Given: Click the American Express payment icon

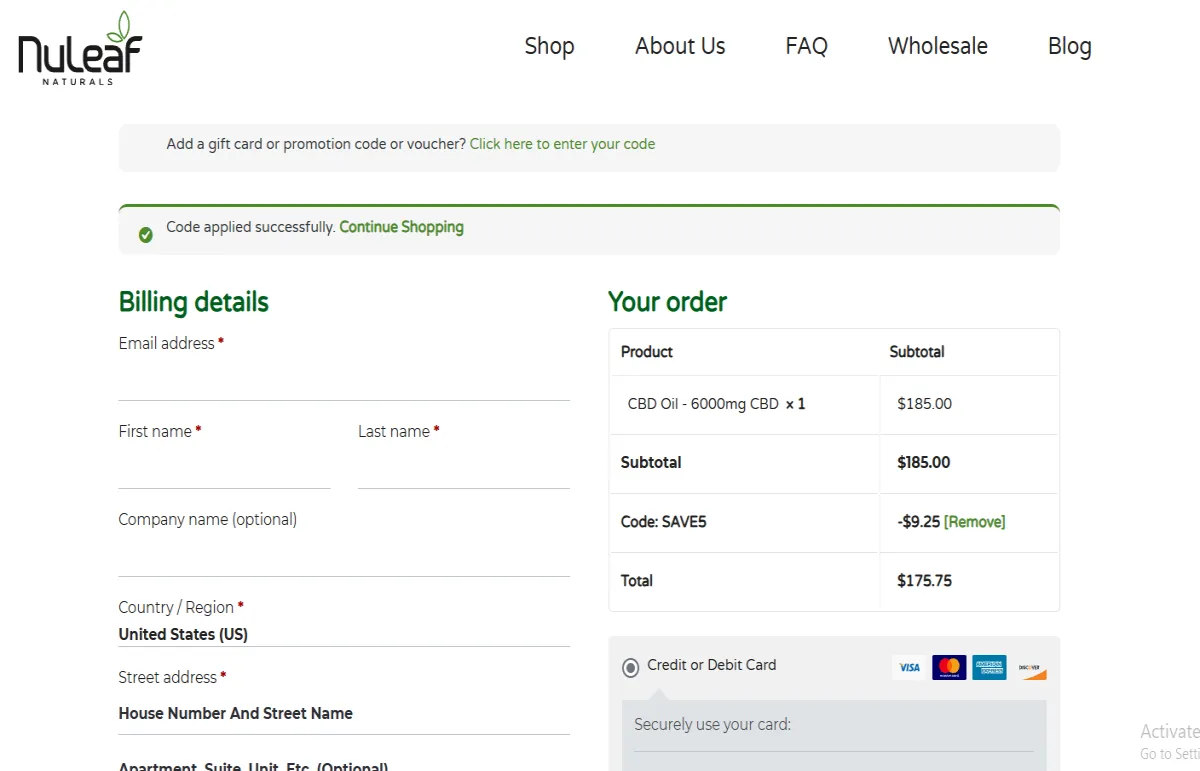Looking at the screenshot, I should [x=989, y=667].
